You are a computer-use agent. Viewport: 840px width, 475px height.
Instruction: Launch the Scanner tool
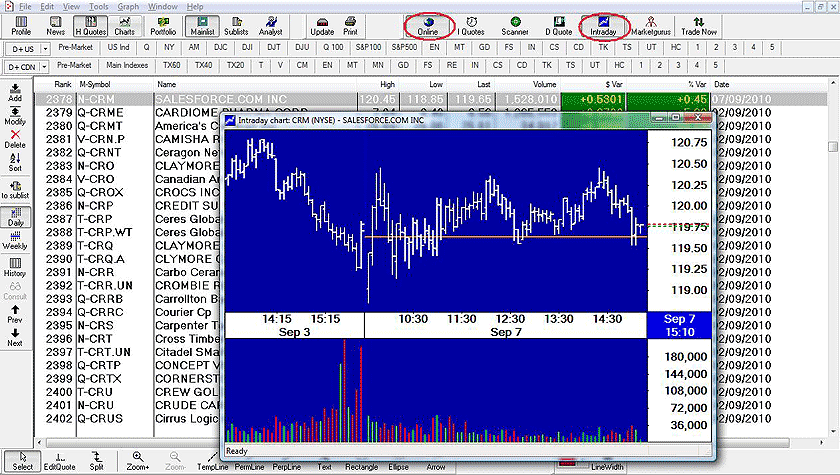pyautogui.click(x=515, y=26)
